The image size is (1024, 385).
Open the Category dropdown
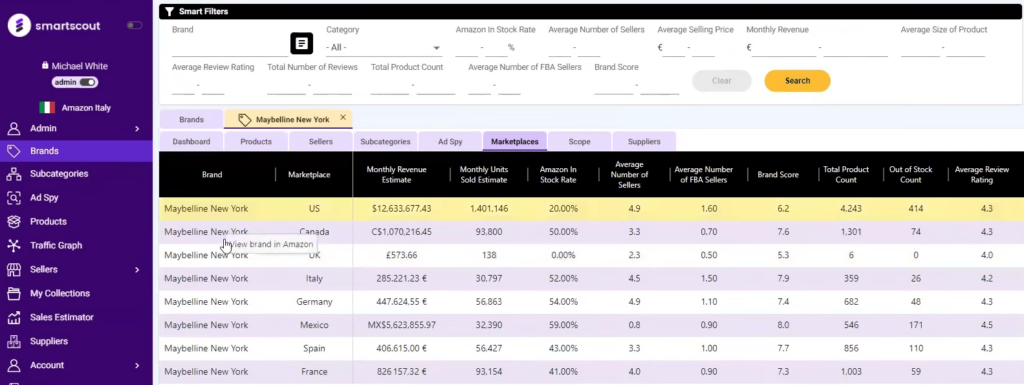point(384,48)
